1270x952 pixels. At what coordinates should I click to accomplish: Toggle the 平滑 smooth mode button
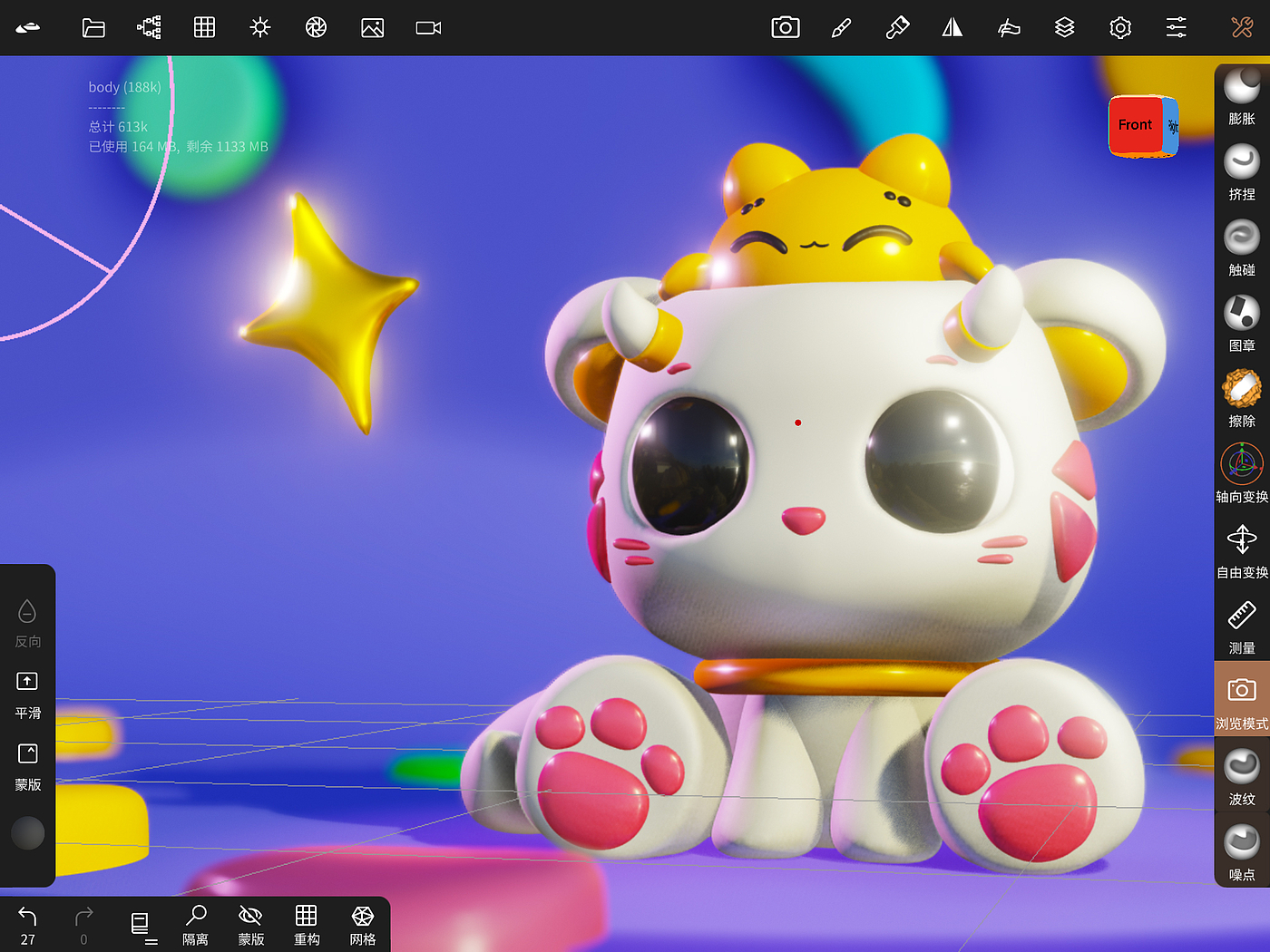27,694
